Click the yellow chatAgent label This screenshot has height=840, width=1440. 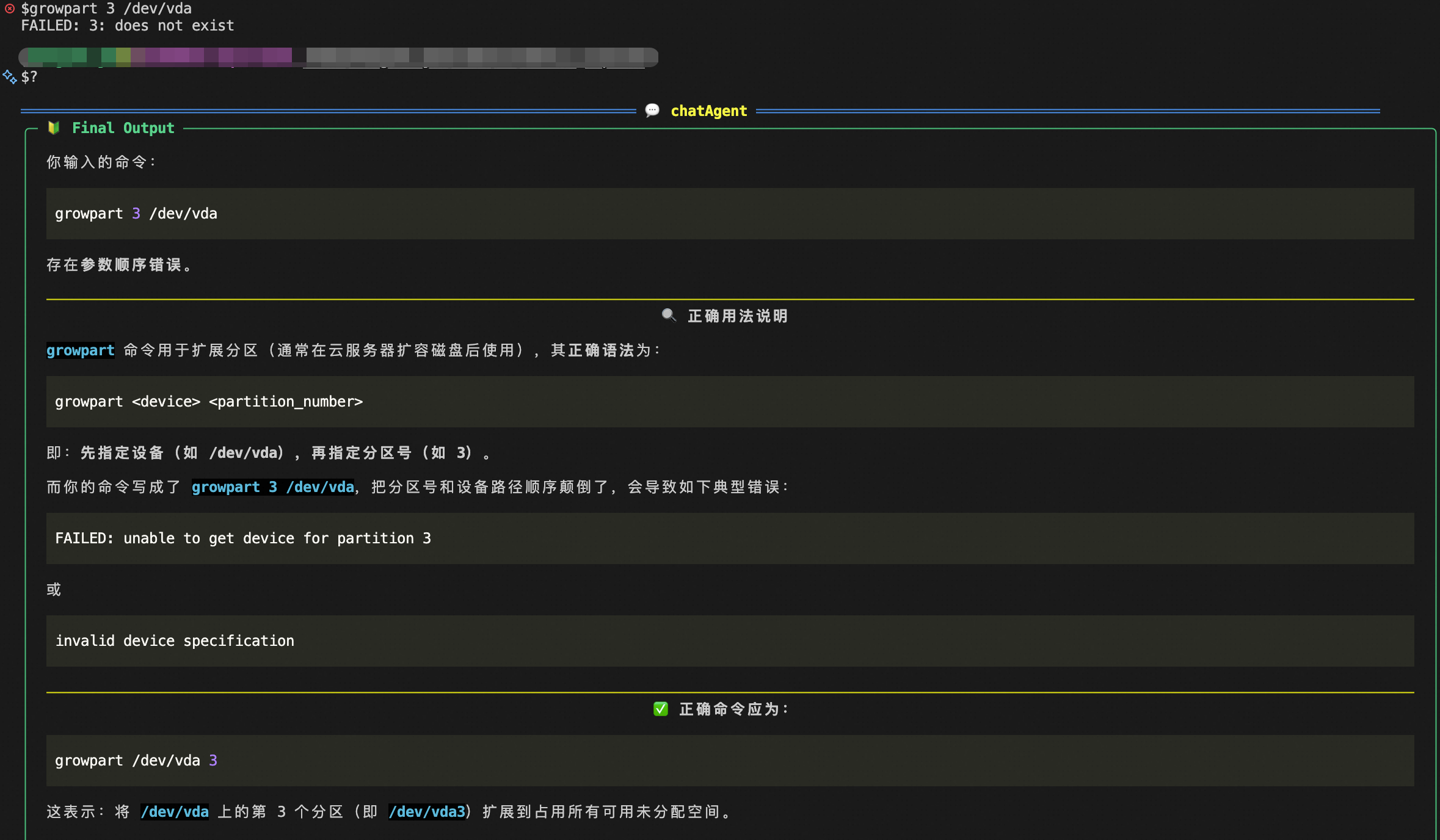708,111
